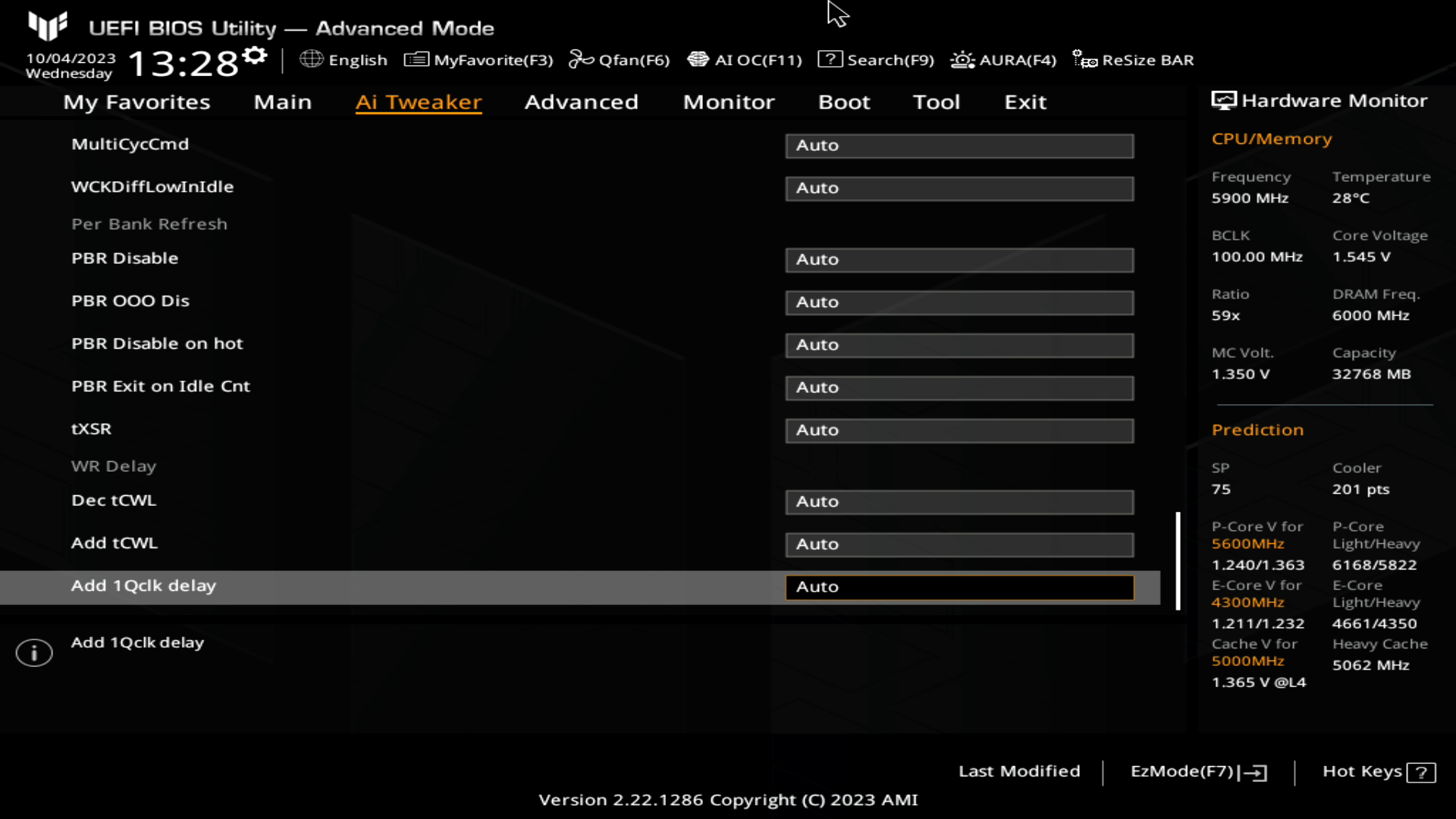This screenshot has height=819, width=1456.
Task: Select the PBR OOO Dis label
Action: pyautogui.click(x=130, y=300)
